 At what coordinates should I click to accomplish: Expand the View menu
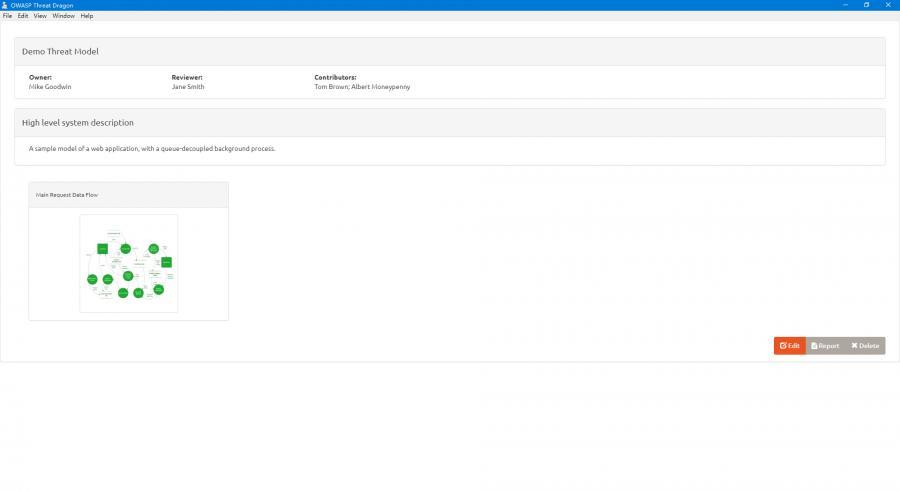tap(40, 16)
